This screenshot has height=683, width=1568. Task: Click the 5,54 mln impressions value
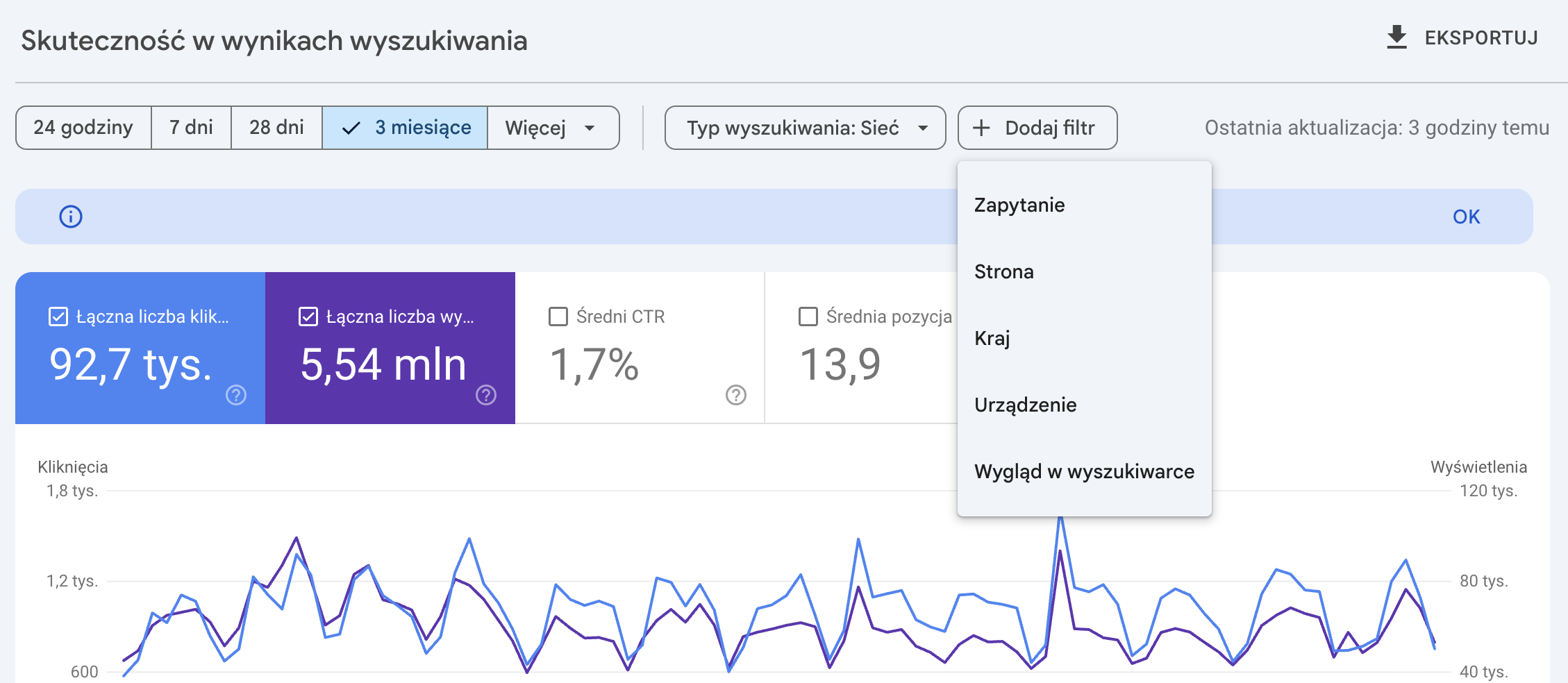pos(383,364)
